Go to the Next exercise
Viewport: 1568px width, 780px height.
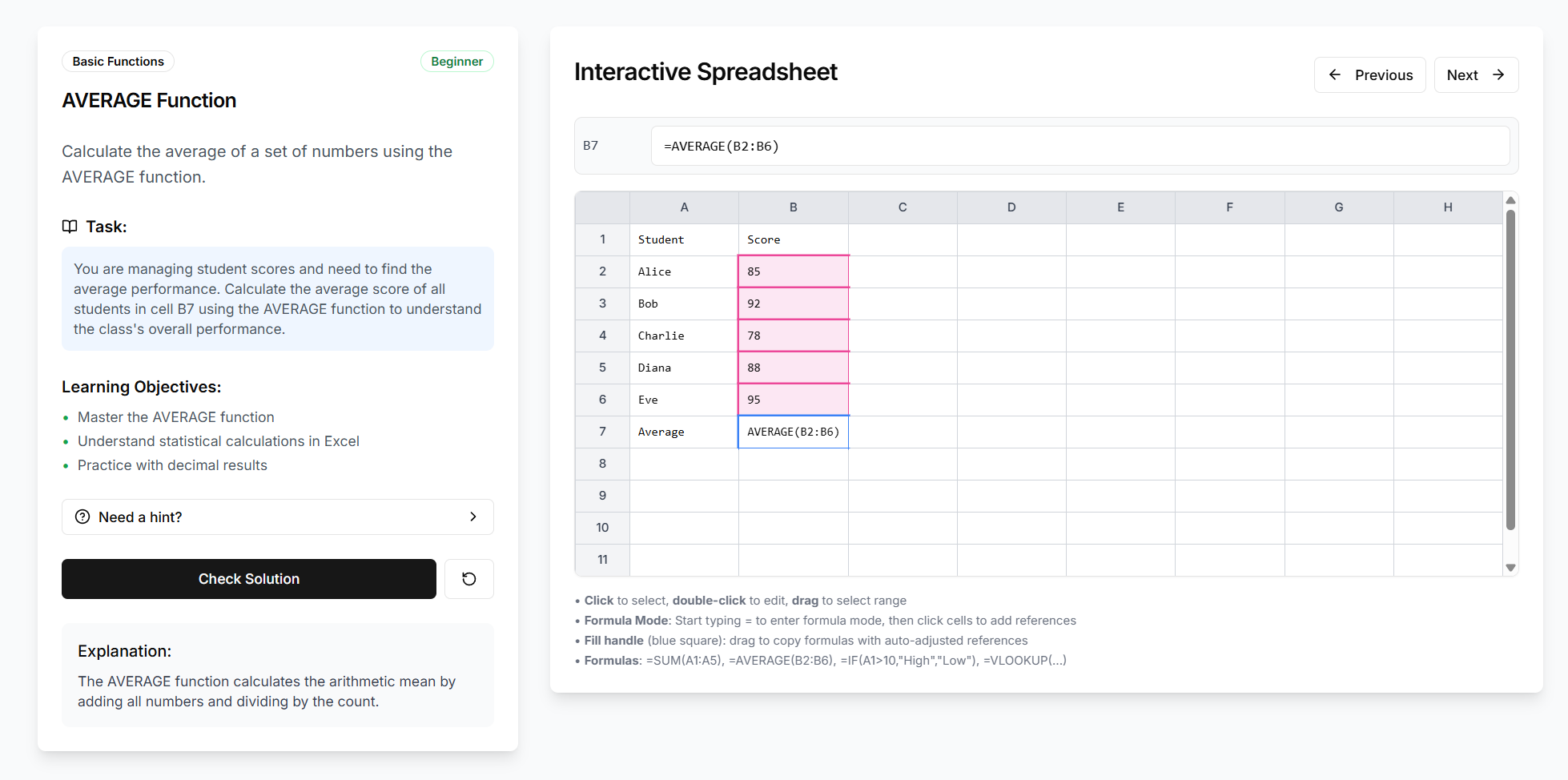tap(1476, 74)
